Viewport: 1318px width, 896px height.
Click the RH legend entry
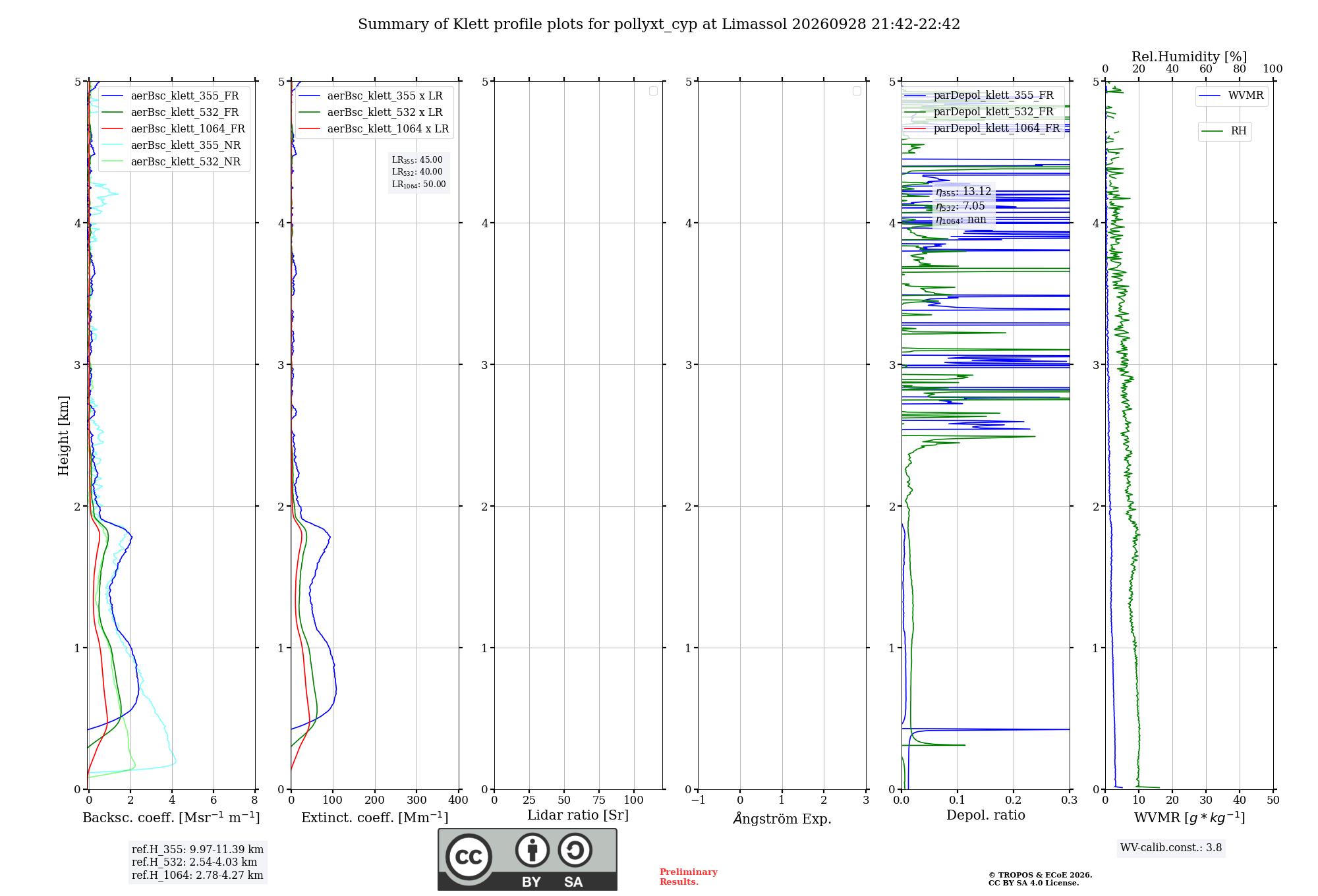click(x=1224, y=131)
